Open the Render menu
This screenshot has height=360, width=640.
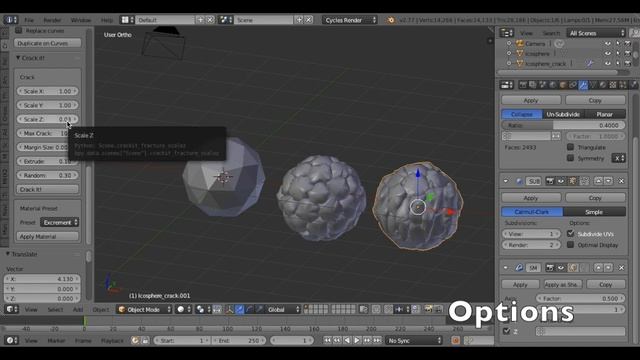coord(52,20)
